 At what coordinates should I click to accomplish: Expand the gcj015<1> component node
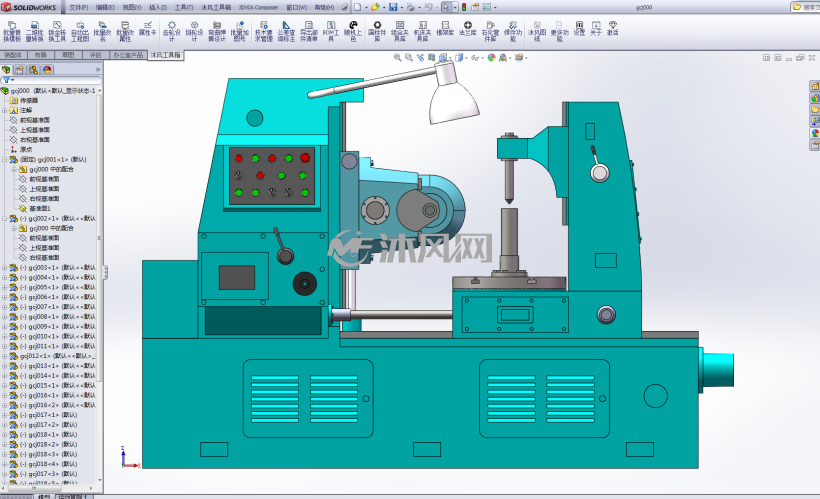click(x=5, y=385)
